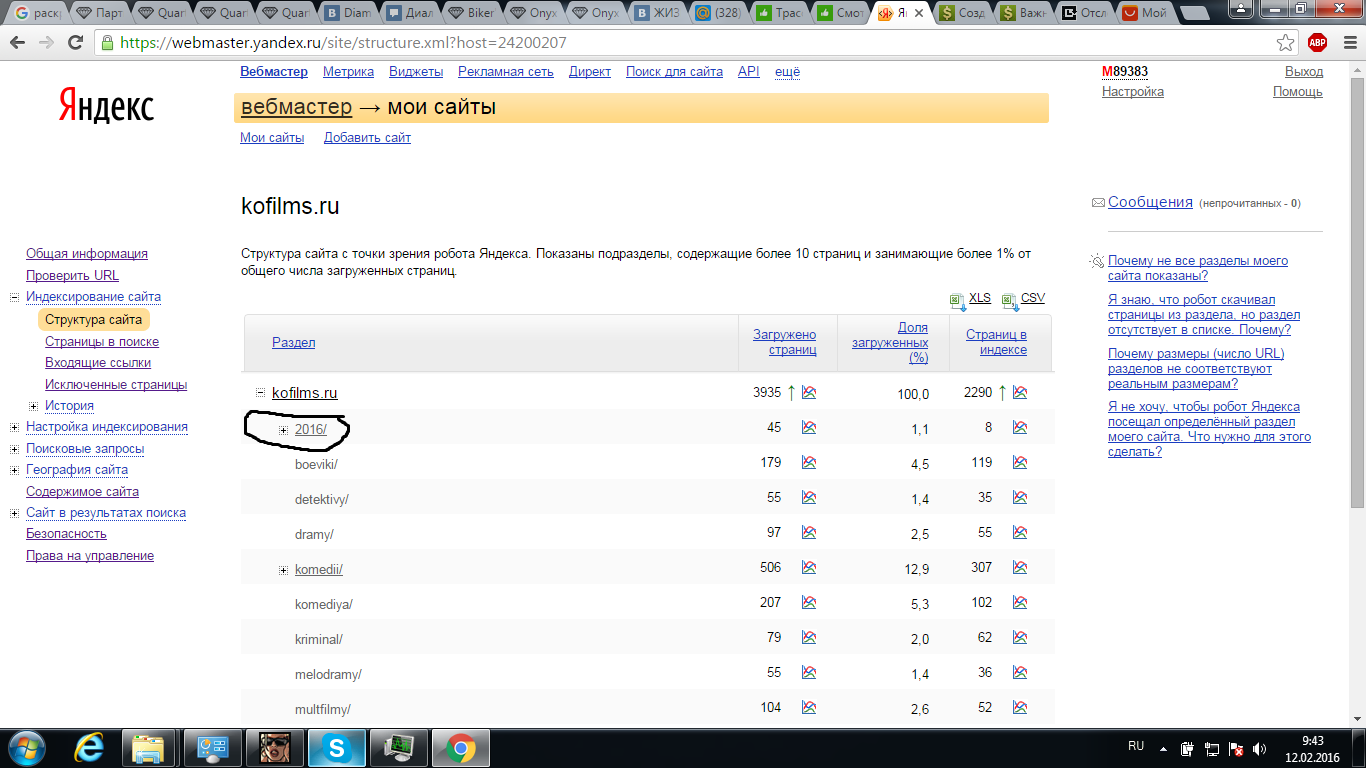Open the loaded-pages chart for komediya/
This screenshot has height=768, width=1366.
[809, 603]
